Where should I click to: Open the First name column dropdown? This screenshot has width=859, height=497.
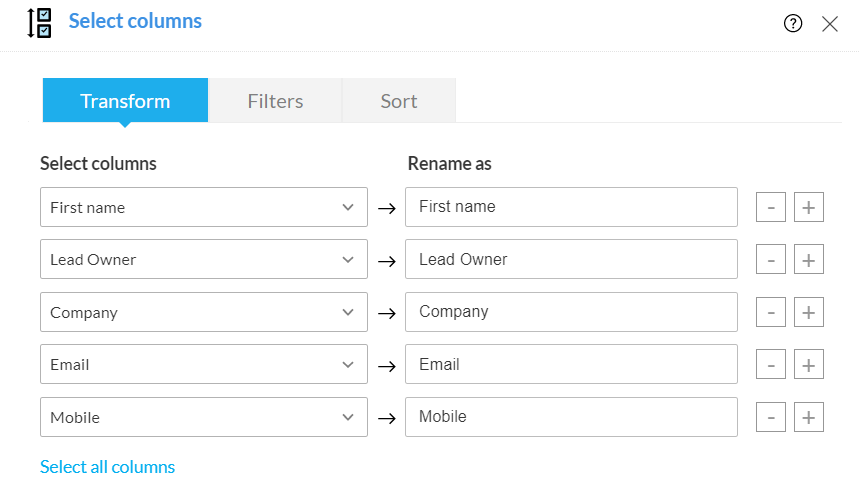[x=204, y=207]
